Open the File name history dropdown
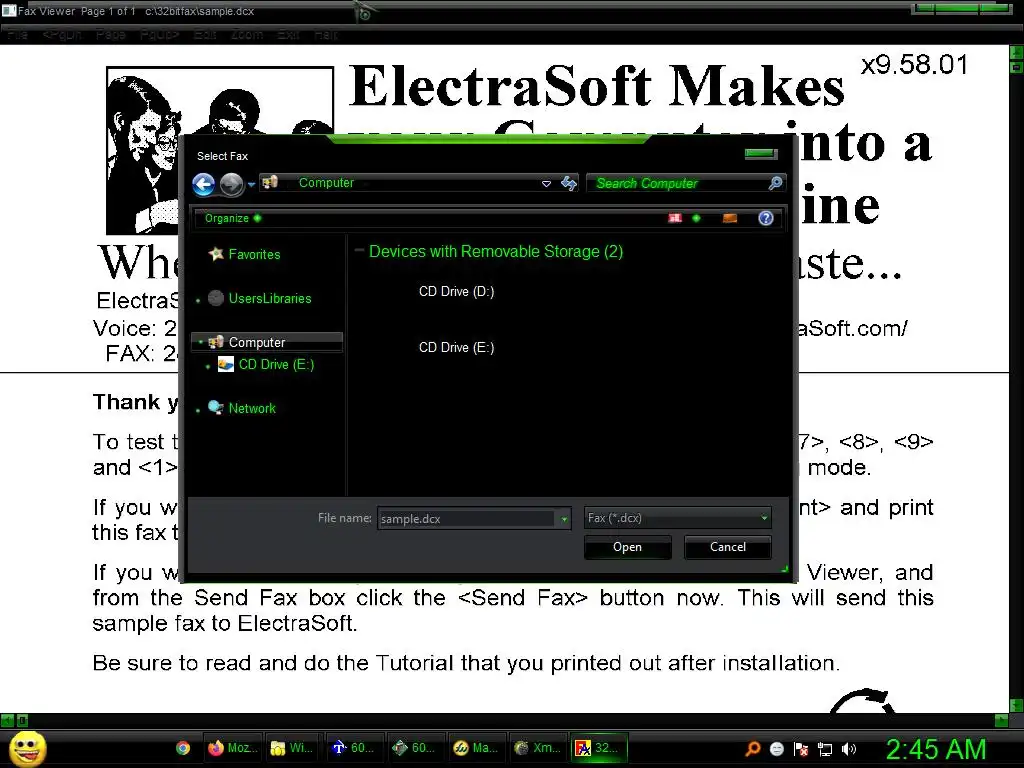Viewport: 1024px width, 768px height. (x=564, y=519)
